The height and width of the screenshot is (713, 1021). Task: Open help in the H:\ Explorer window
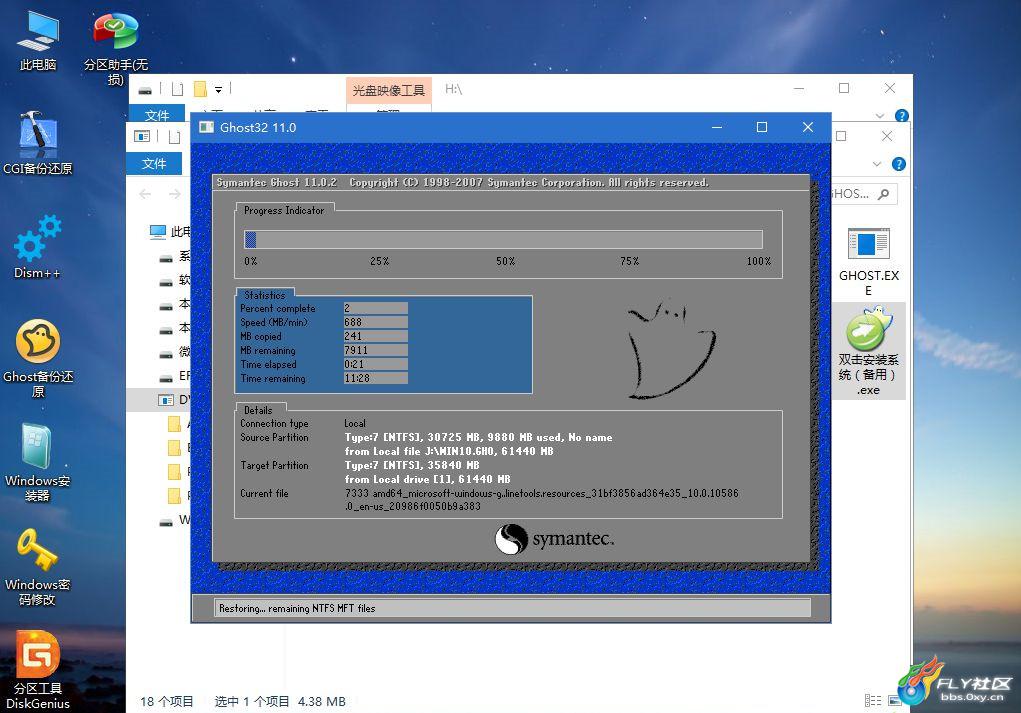[x=901, y=116]
